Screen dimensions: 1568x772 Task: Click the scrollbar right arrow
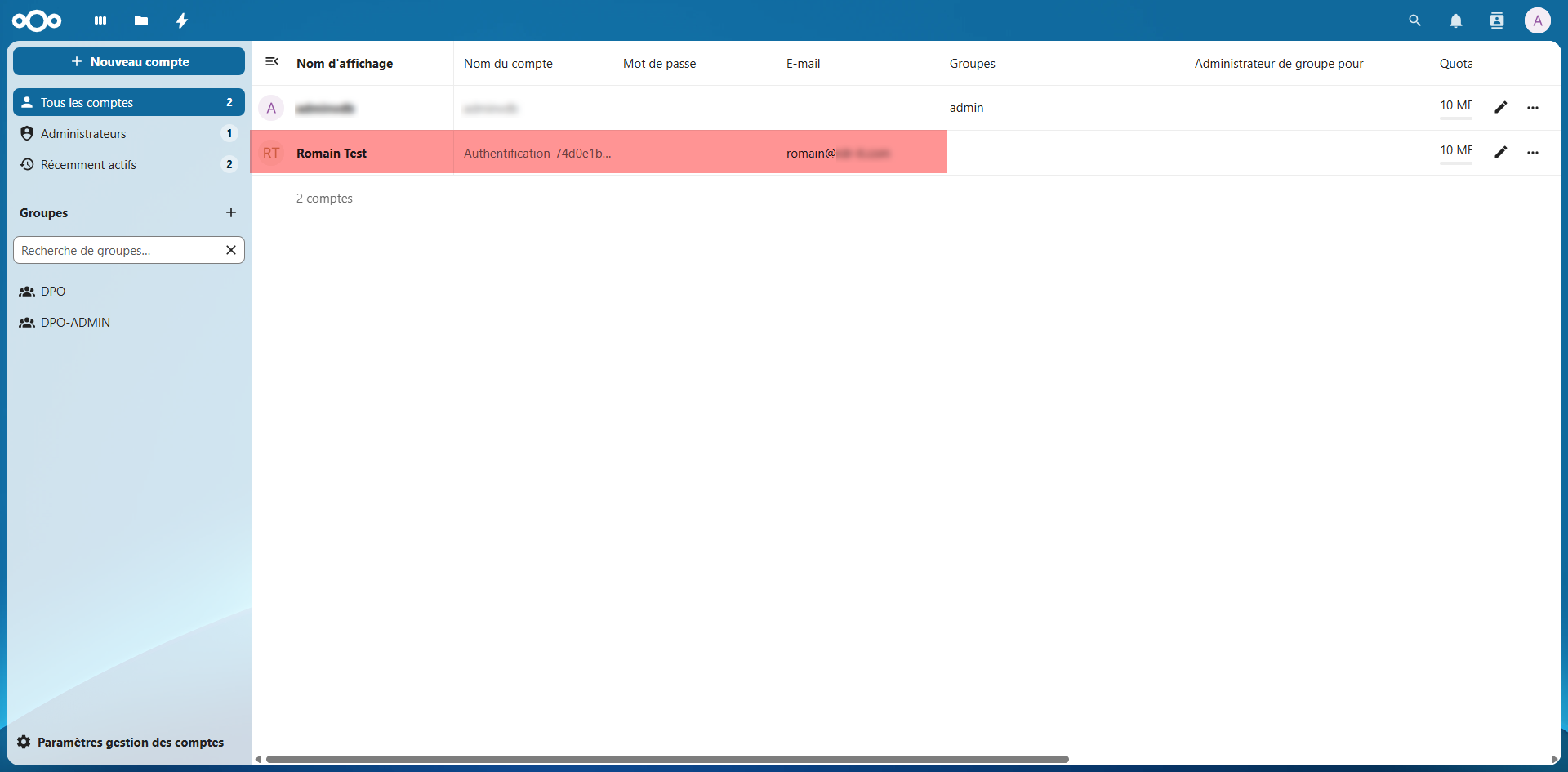tap(1555, 759)
